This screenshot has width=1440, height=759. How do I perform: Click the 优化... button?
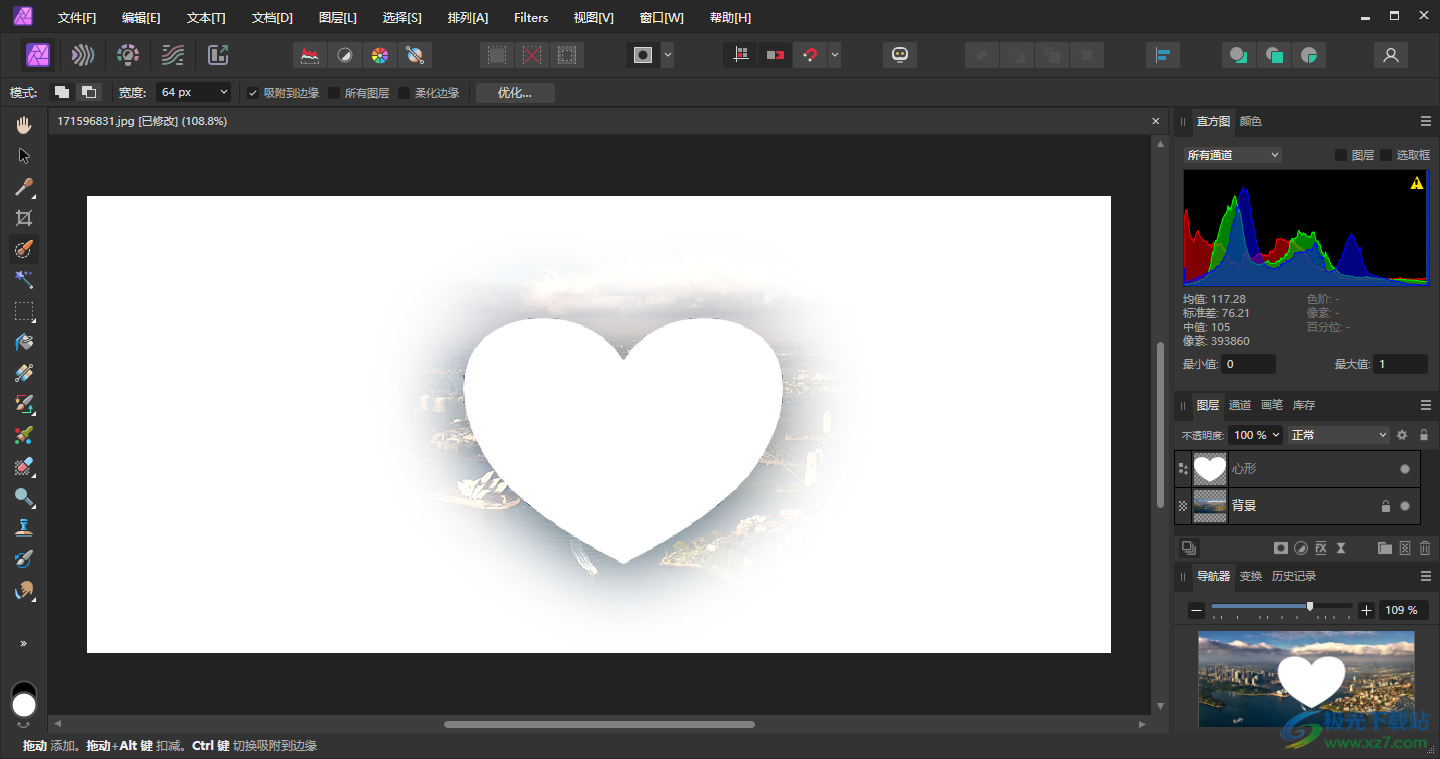514,93
